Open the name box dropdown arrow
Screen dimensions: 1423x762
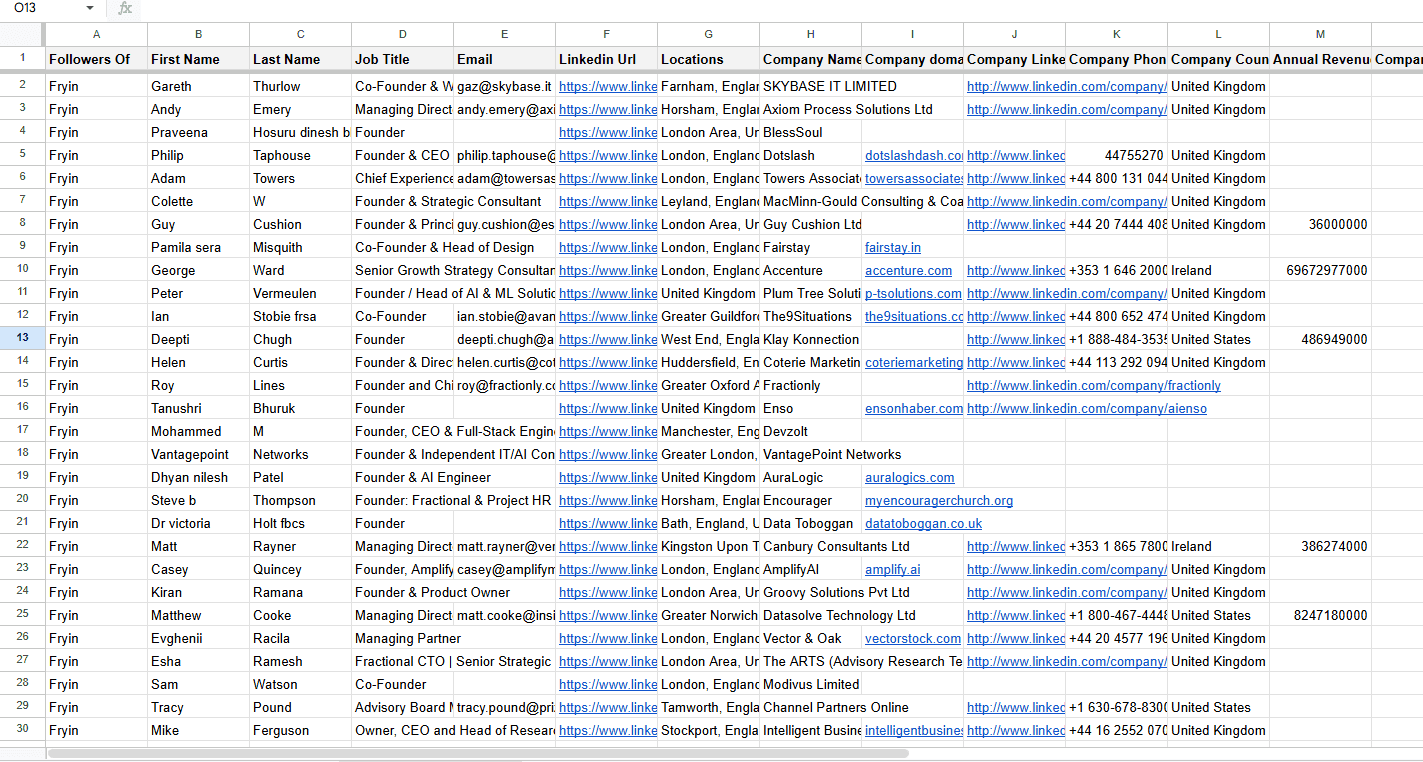90,8
